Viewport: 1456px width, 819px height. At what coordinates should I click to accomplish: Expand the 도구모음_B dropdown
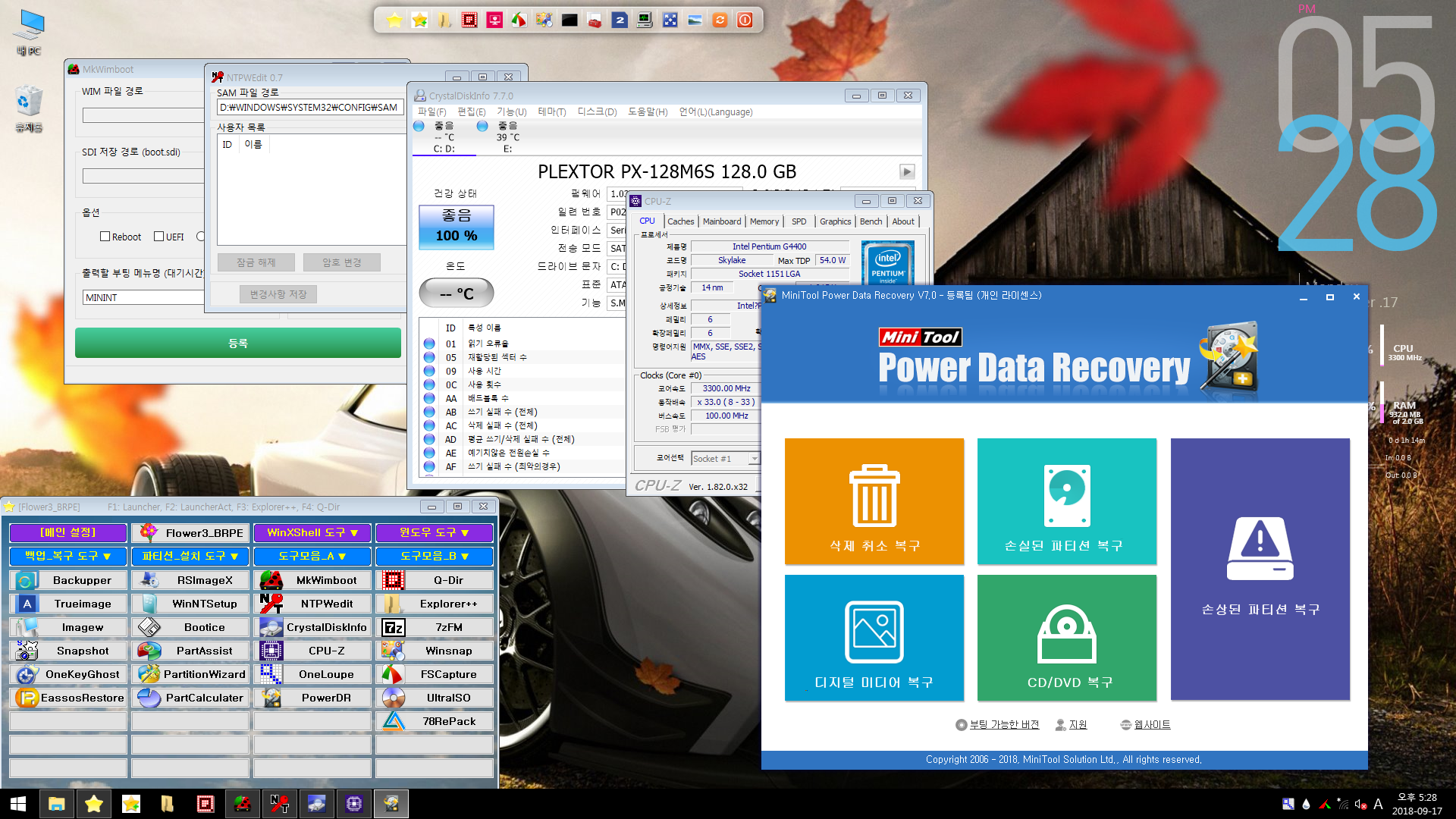435,556
